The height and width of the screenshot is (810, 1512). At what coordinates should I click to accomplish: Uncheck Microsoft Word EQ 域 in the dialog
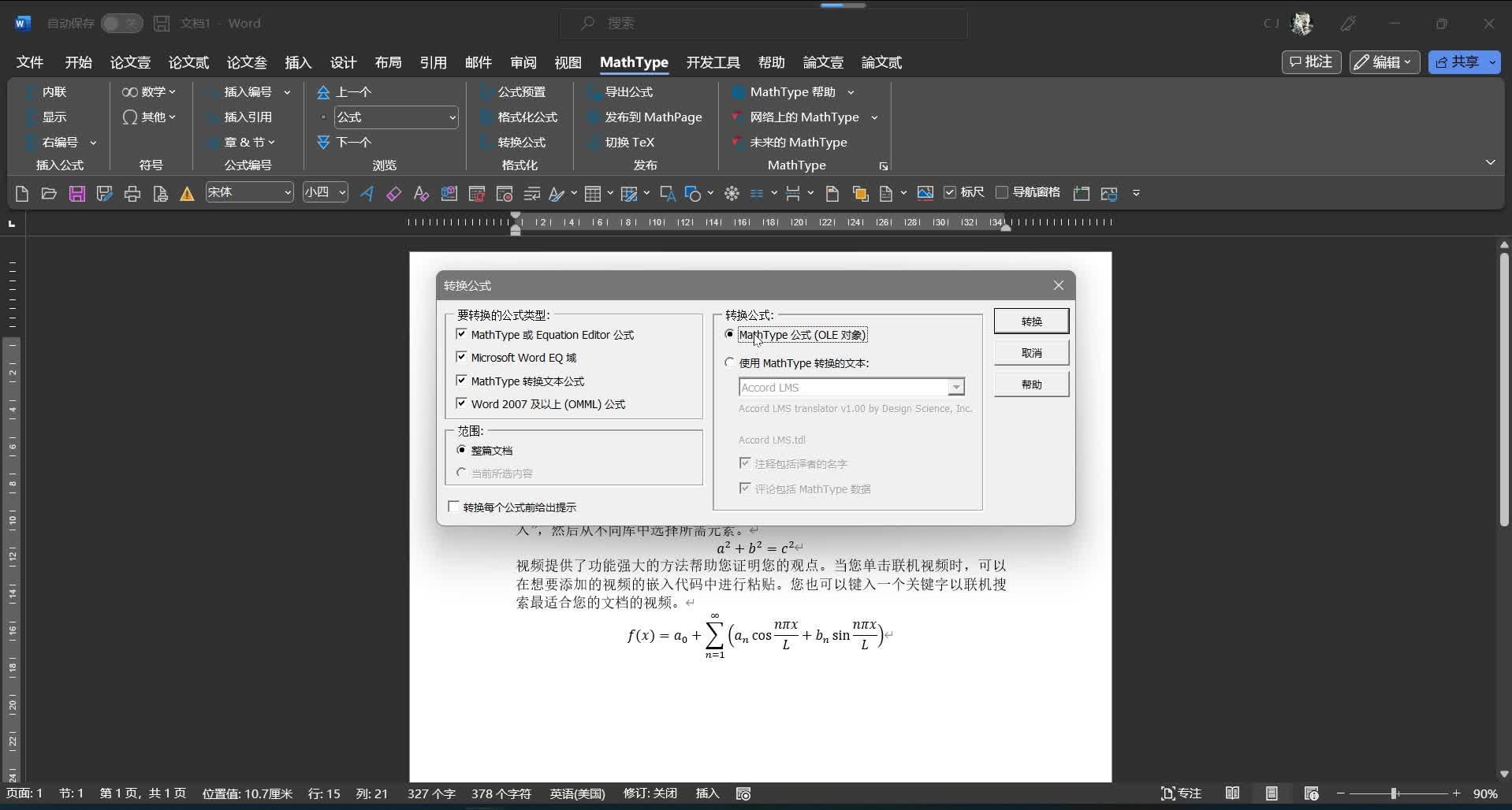461,357
